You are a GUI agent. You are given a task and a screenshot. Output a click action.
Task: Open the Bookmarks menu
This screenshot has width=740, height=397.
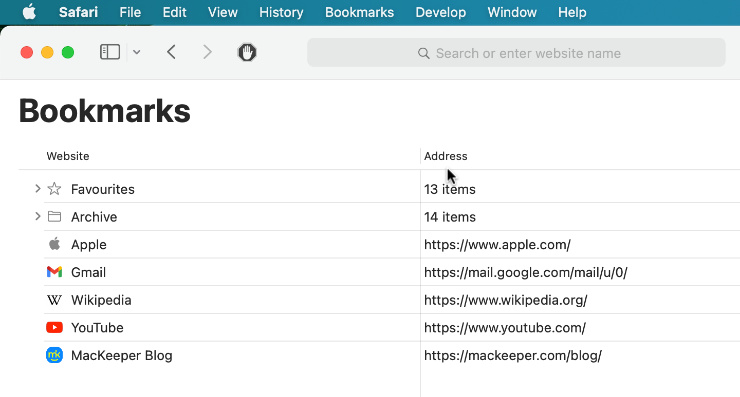click(x=360, y=12)
